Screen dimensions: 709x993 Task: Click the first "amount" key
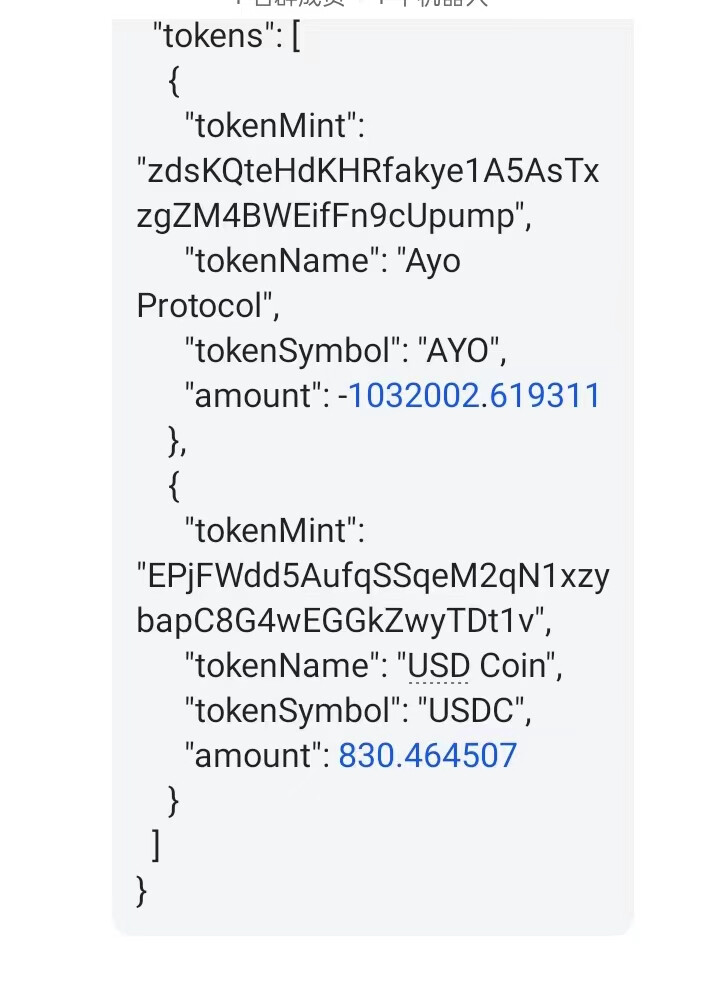click(257, 396)
